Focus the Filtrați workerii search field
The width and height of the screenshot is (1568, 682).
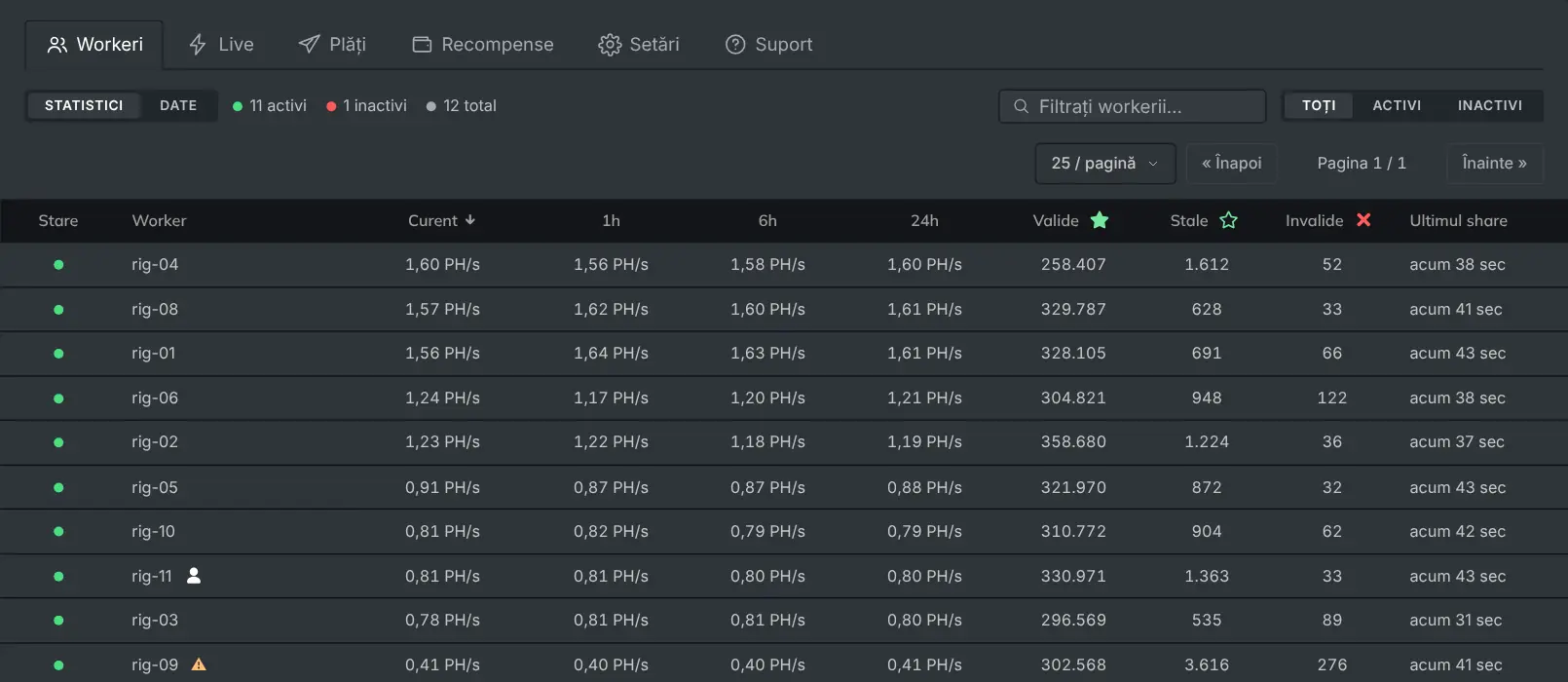(x=1133, y=106)
